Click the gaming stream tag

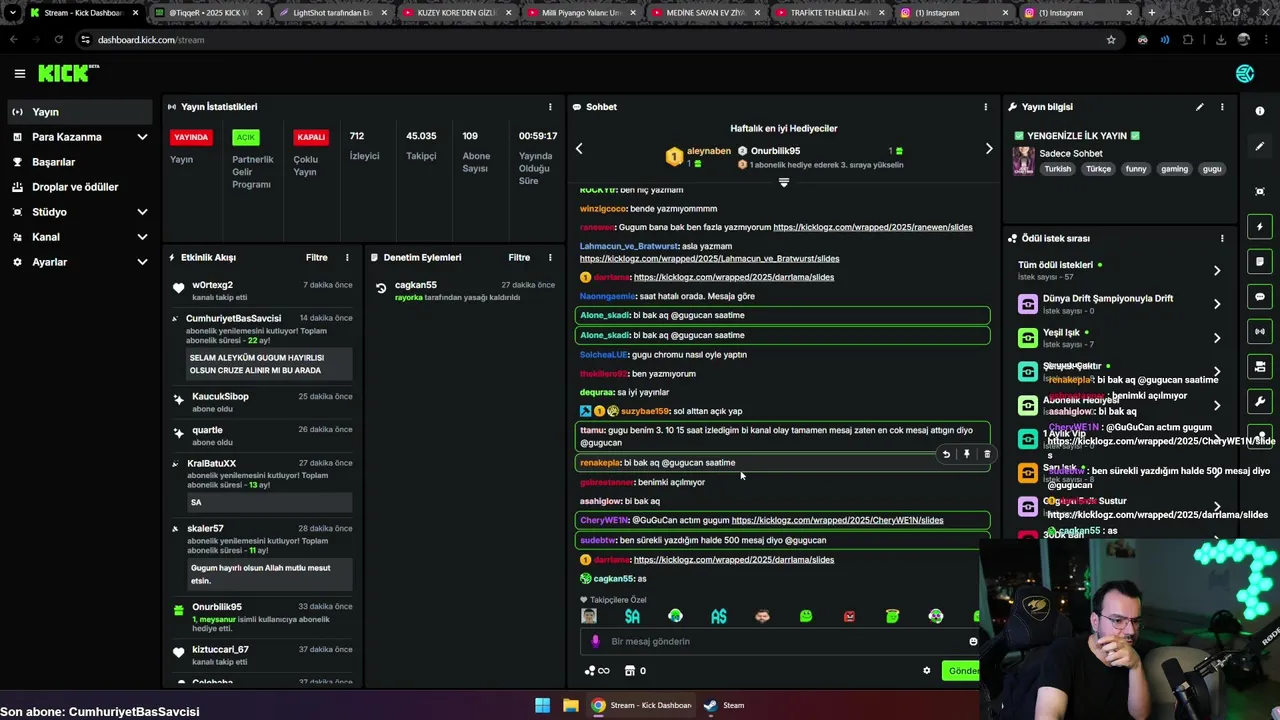[1174, 169]
